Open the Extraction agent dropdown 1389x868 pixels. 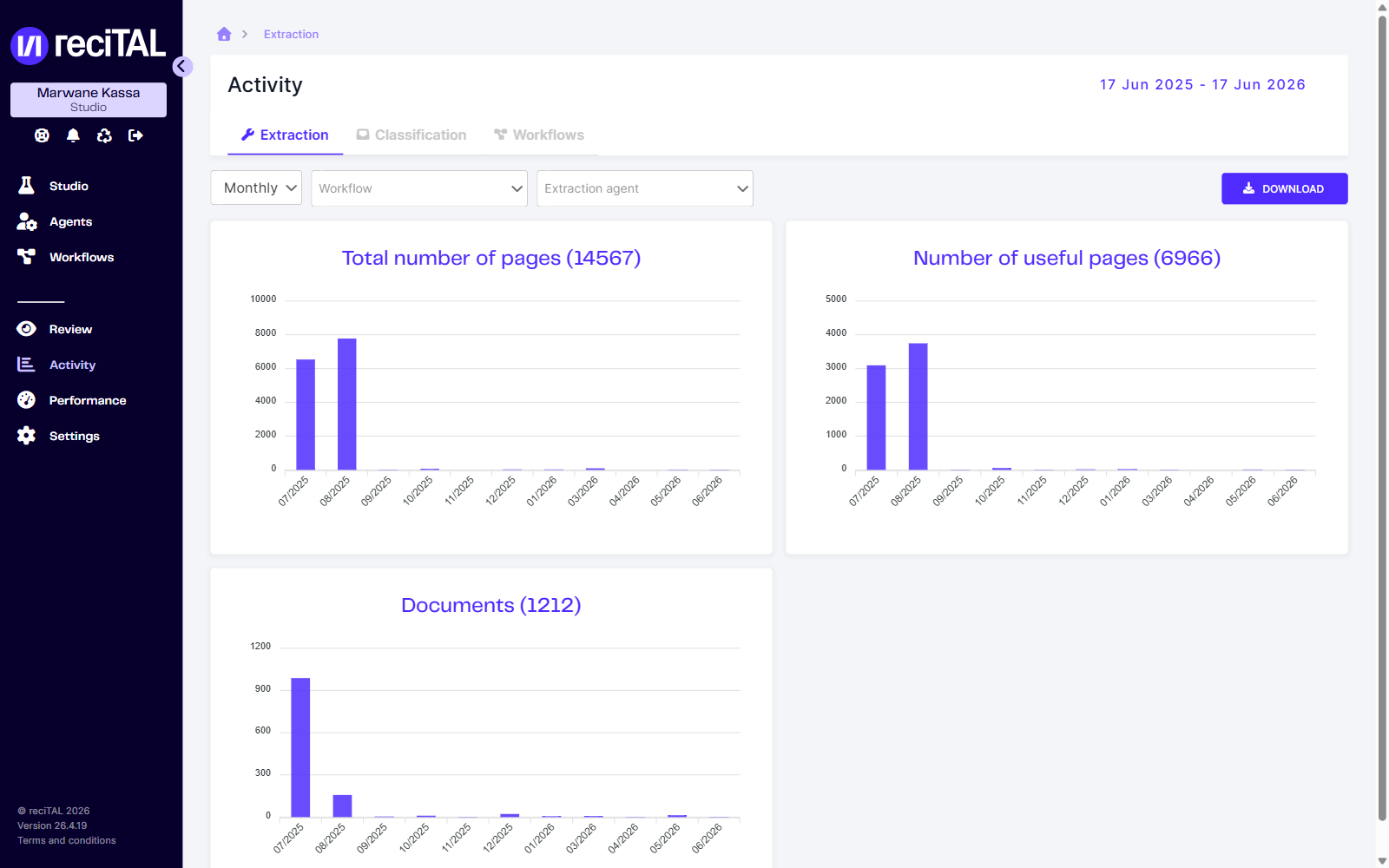(x=645, y=188)
